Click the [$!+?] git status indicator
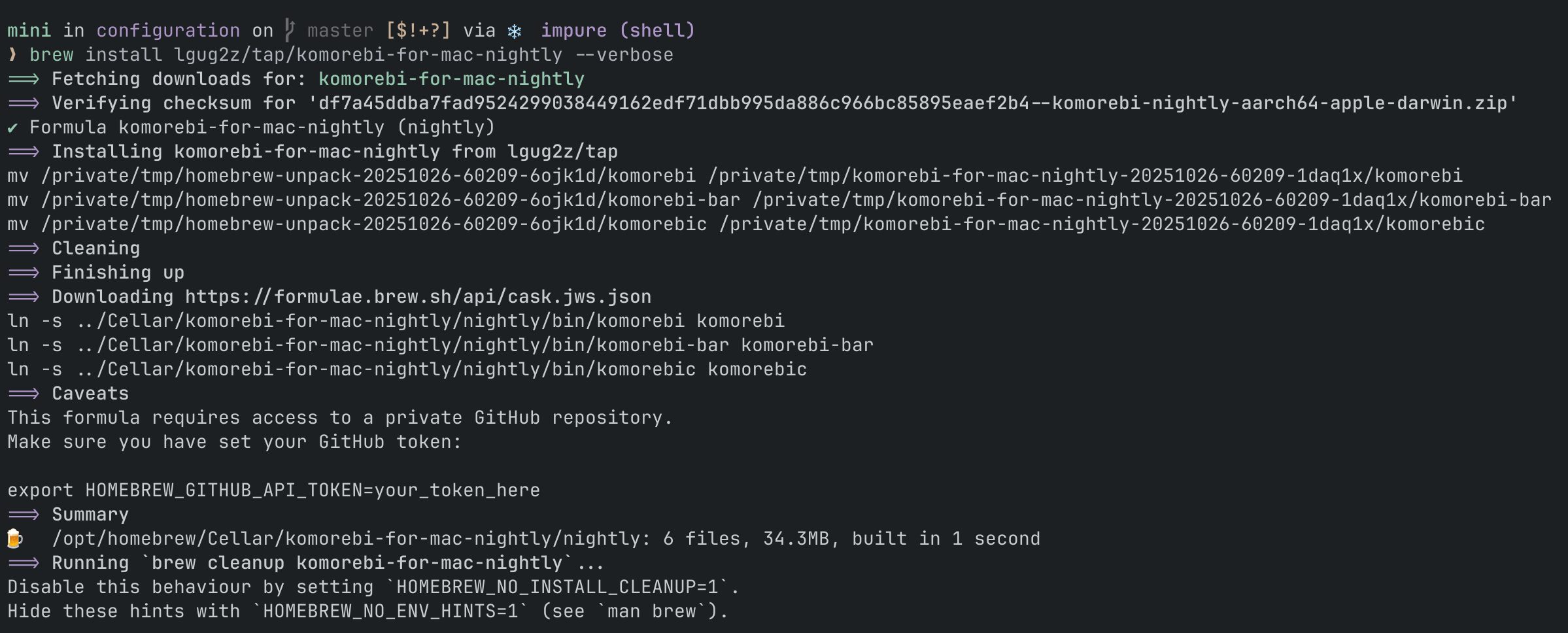Image resolution: width=1568 pixels, height=633 pixels. (418, 31)
